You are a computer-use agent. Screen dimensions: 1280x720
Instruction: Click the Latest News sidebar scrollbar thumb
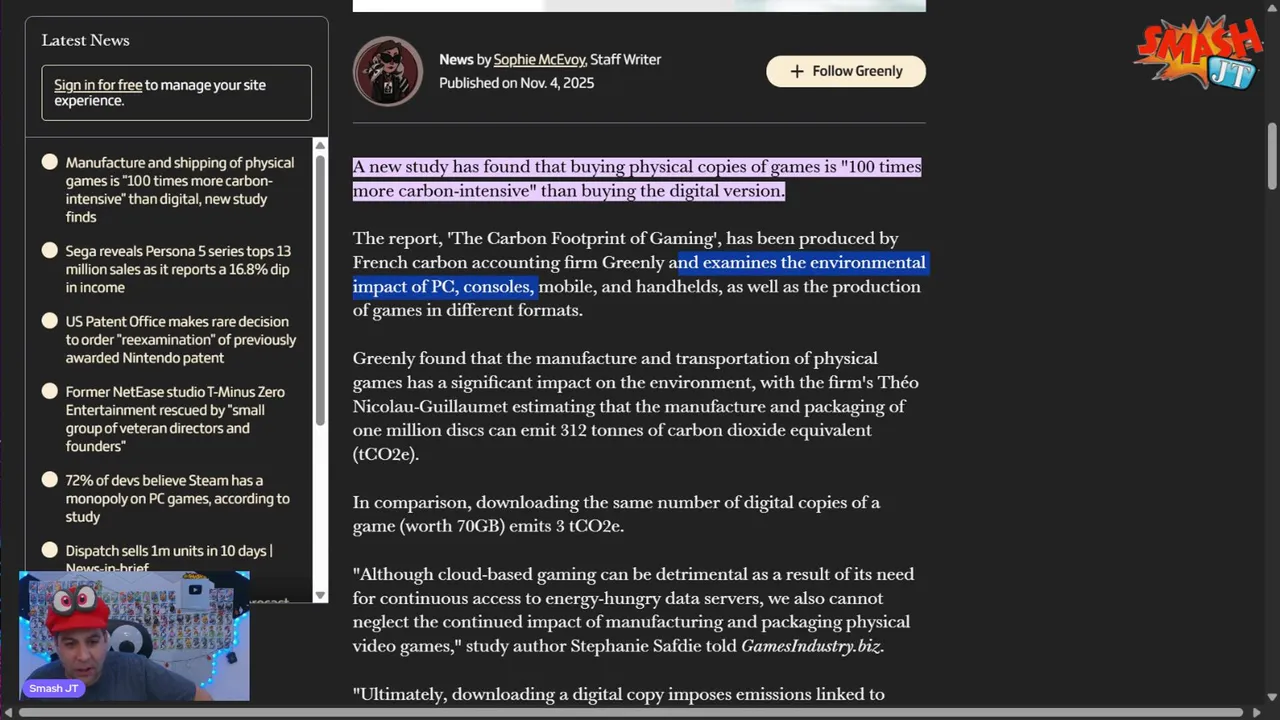(x=320, y=290)
